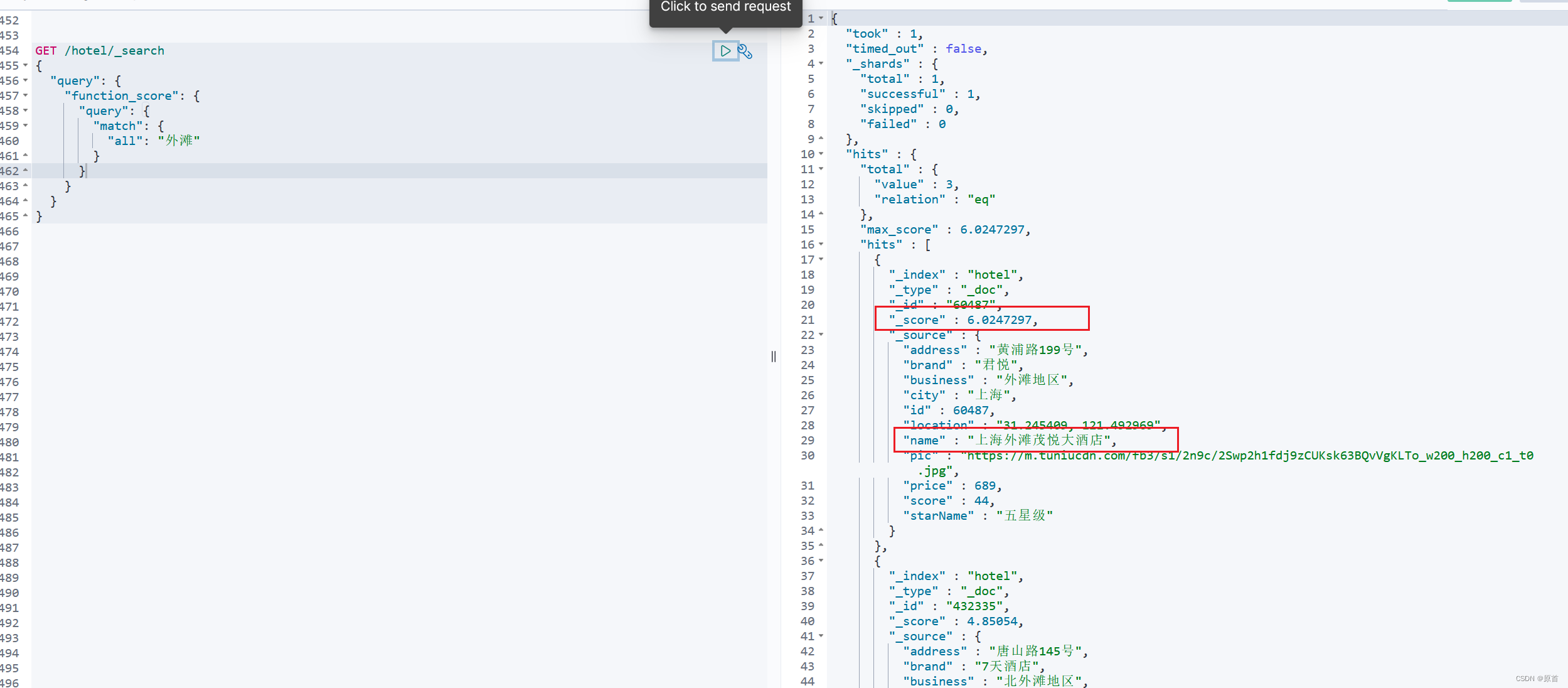Fold the "function_score" block at line 457
This screenshot has height=688, width=1568.
(x=25, y=95)
